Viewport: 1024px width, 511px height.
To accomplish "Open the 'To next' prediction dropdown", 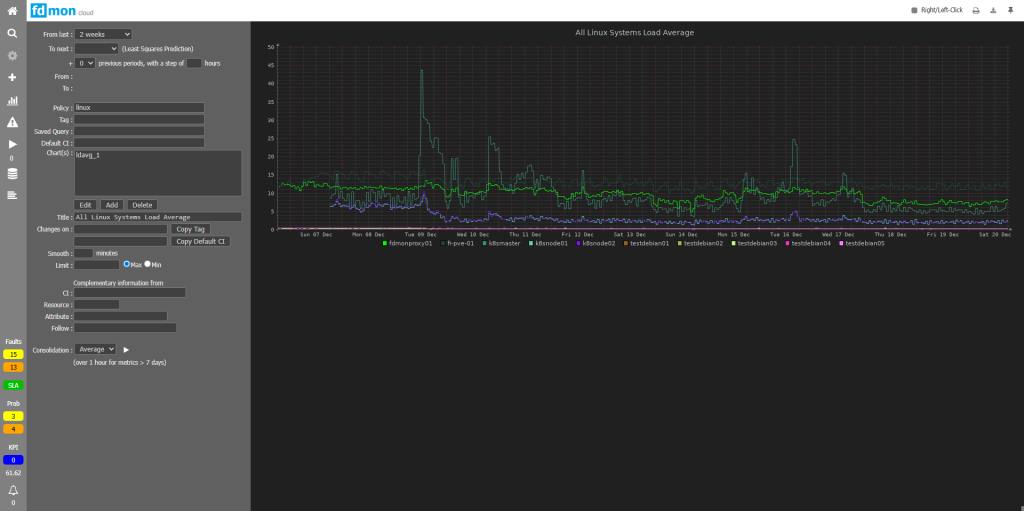I will [x=96, y=48].
